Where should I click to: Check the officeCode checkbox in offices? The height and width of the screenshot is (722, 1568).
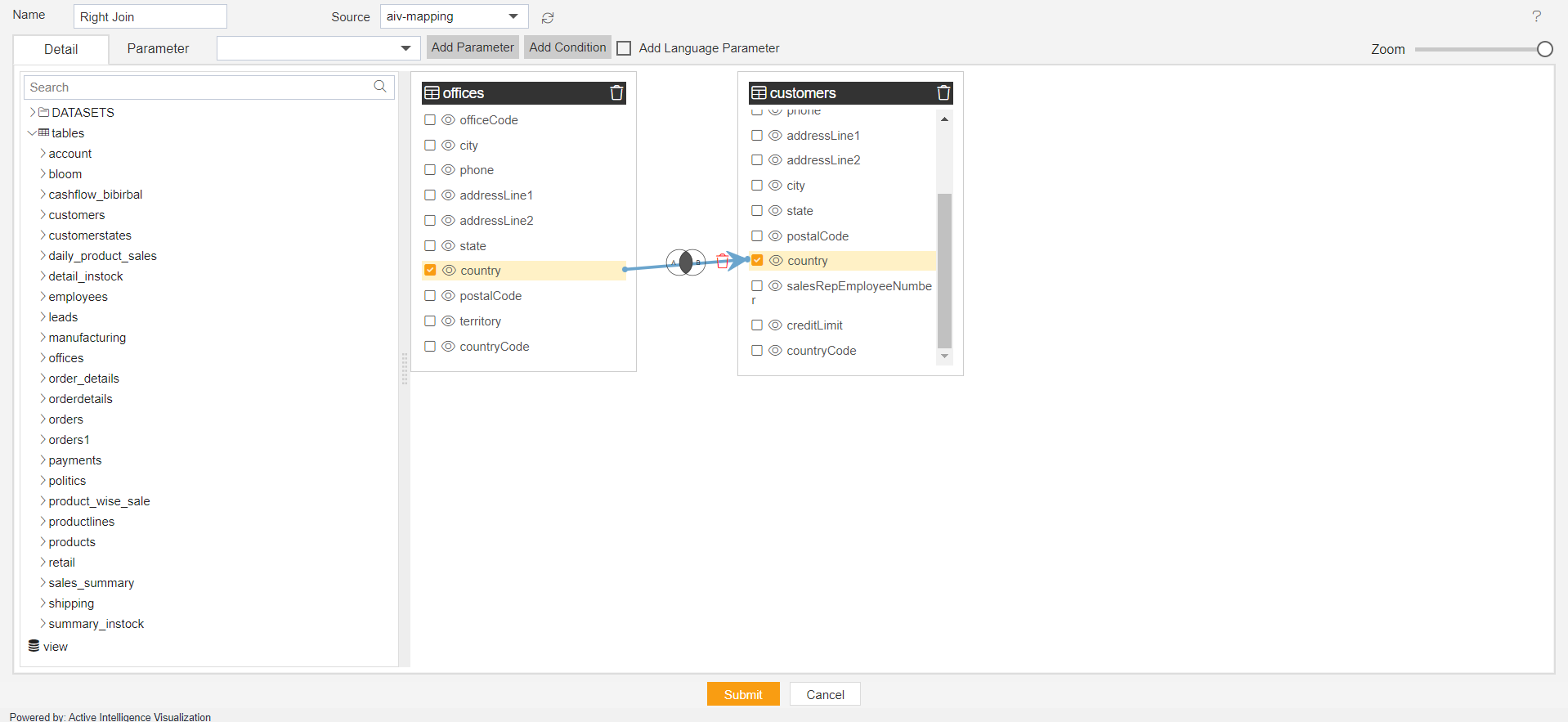430,119
